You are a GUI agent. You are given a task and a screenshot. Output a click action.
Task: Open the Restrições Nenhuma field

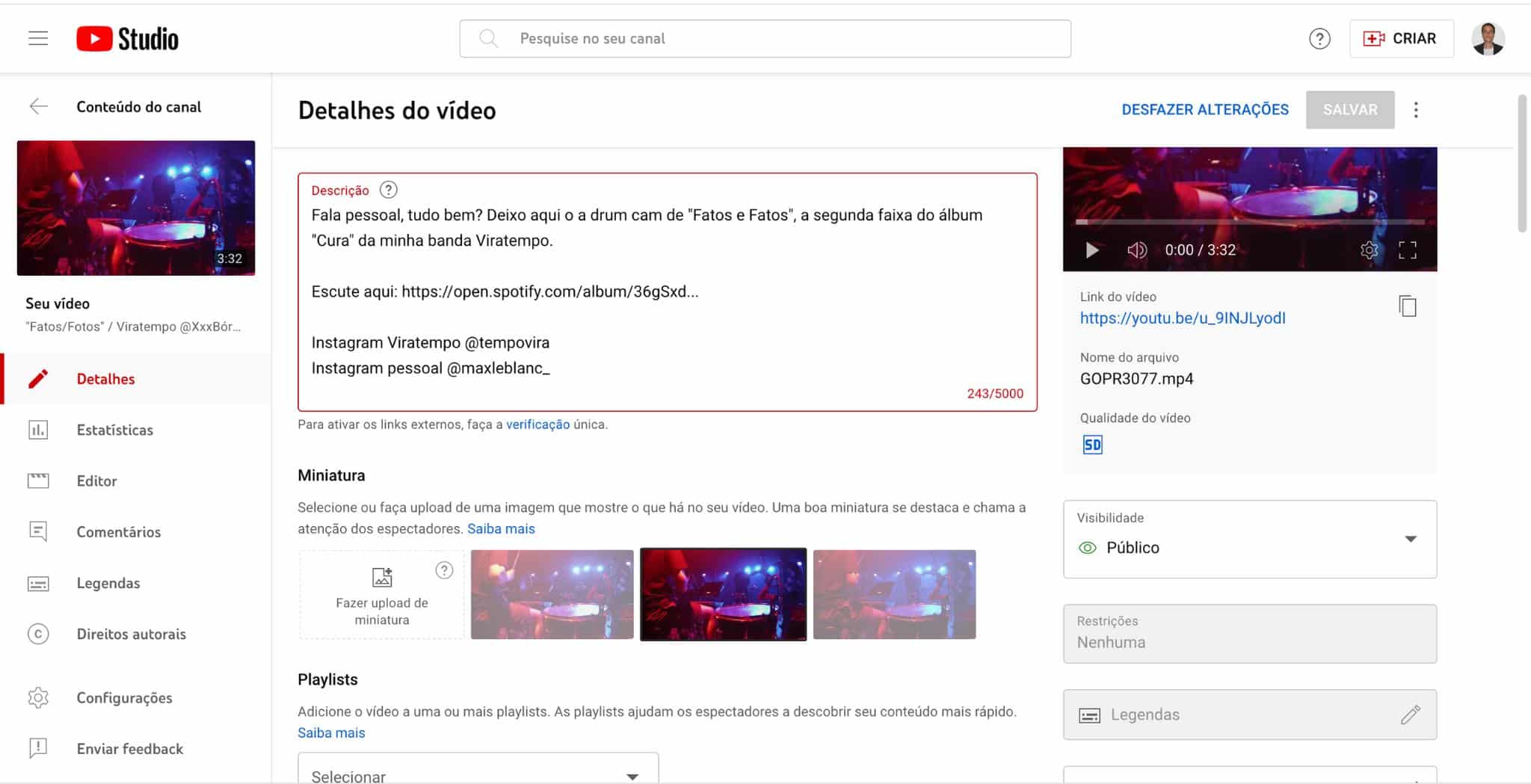coord(1250,634)
